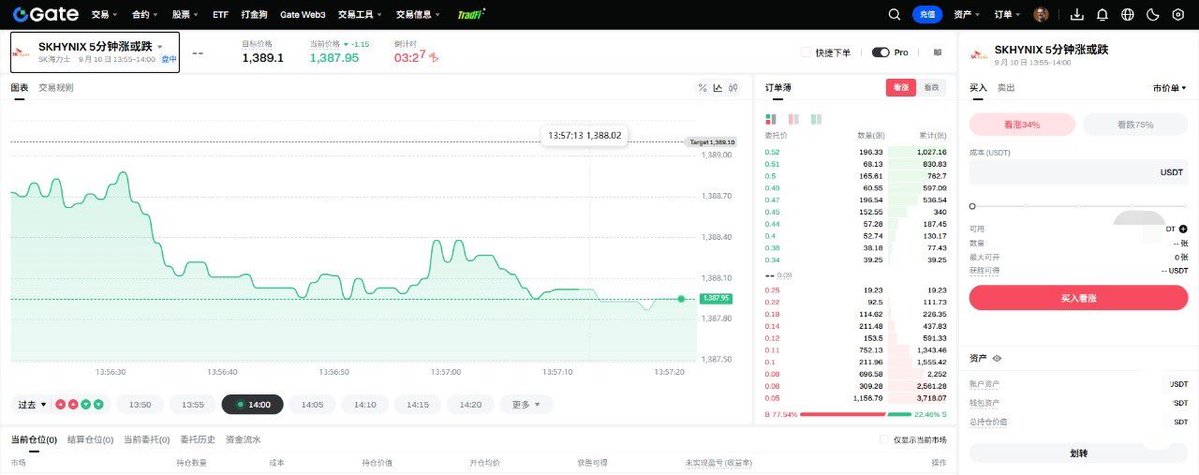
Task: Click the 买入看涨 button
Action: pos(1079,298)
